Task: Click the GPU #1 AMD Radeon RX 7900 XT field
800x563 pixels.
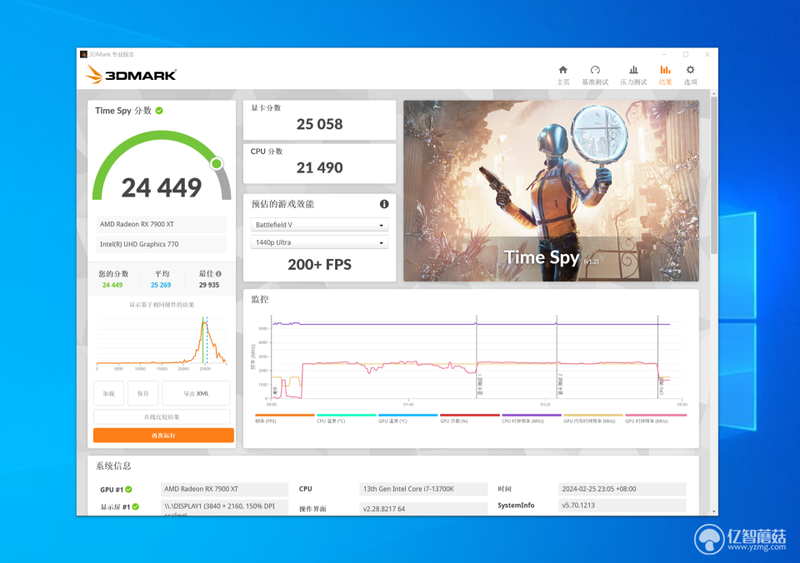Action: pos(224,489)
